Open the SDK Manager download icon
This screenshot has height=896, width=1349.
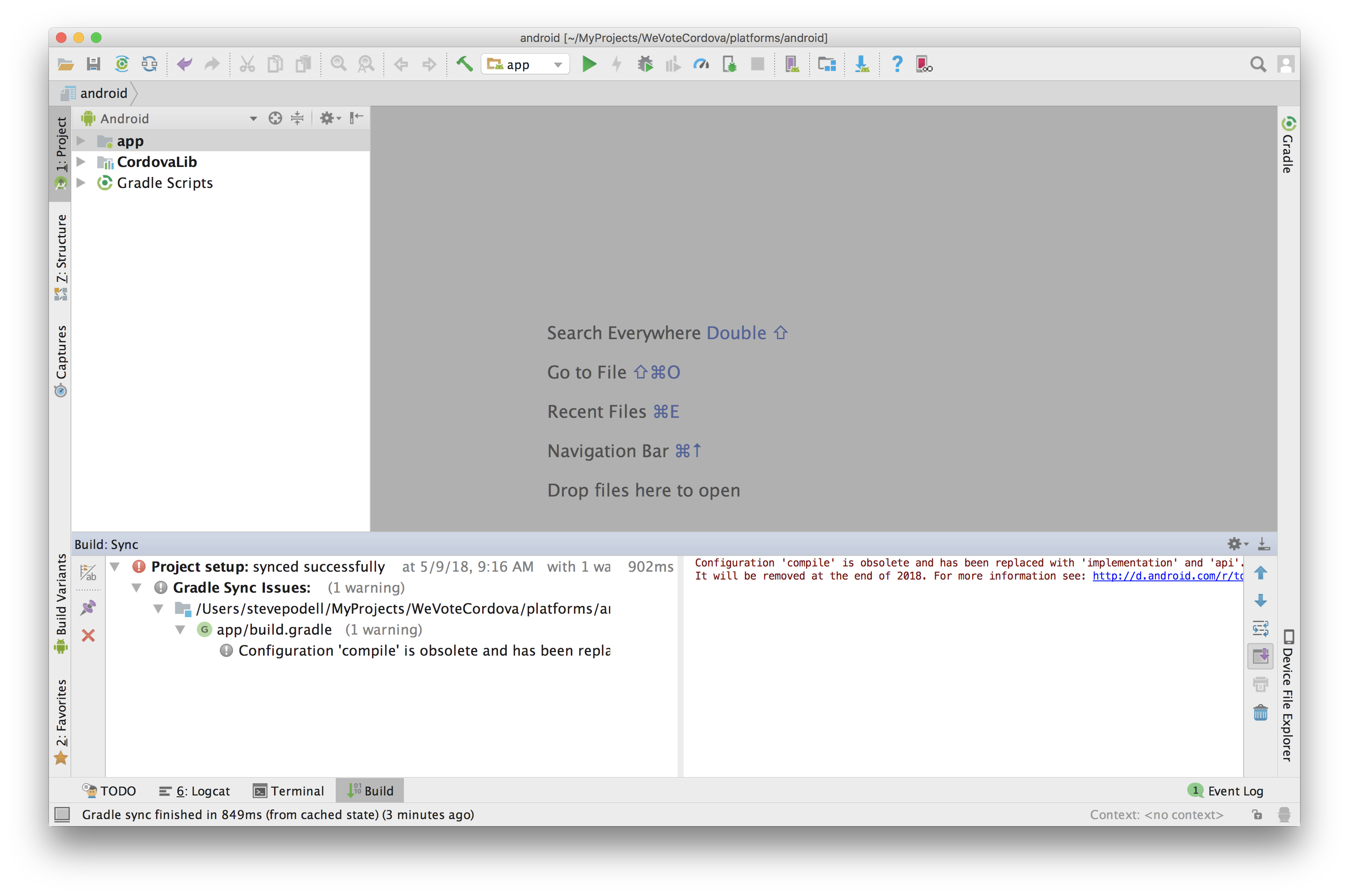(x=862, y=64)
